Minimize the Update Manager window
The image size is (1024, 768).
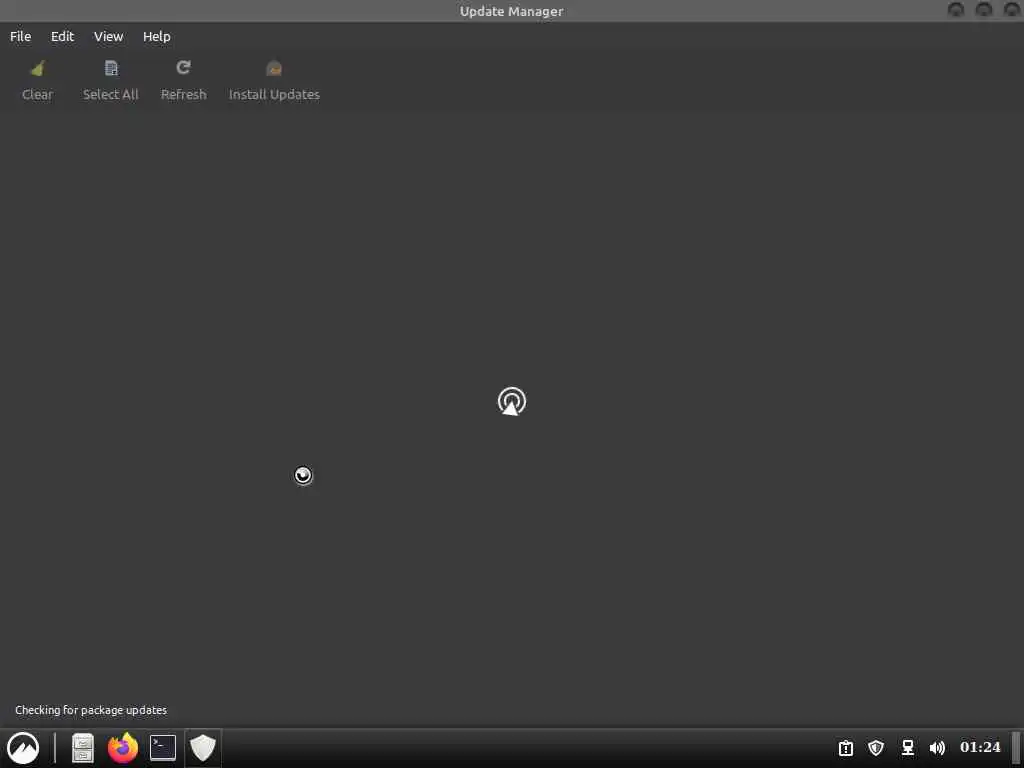tap(956, 10)
